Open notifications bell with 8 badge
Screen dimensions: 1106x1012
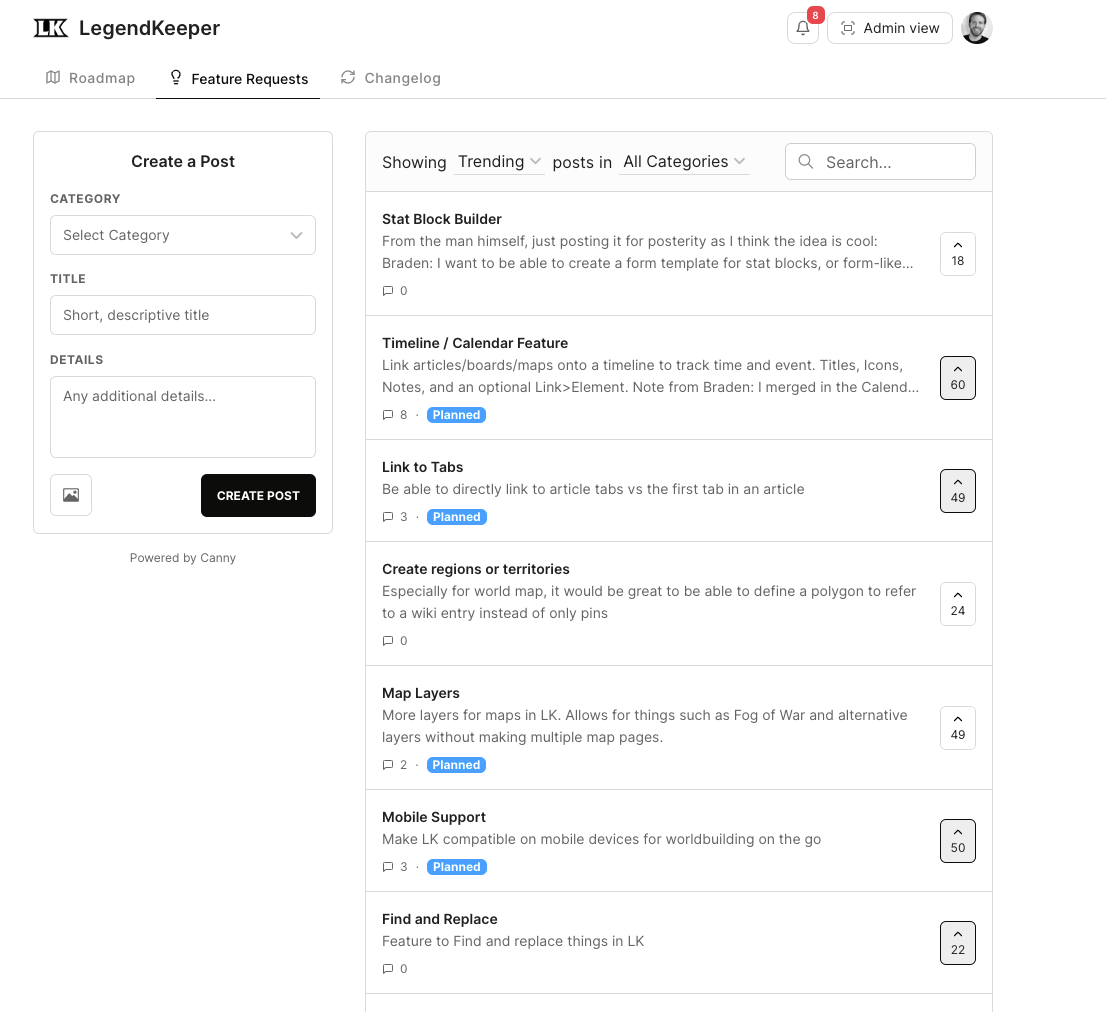point(803,28)
